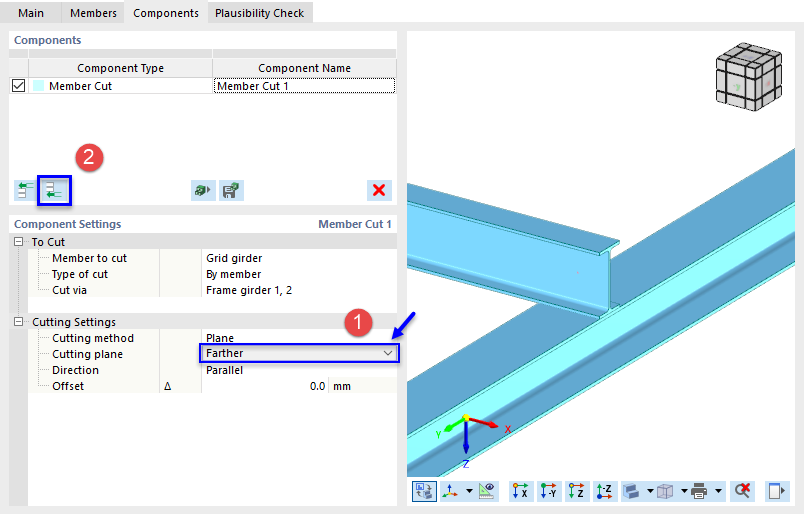
Task: Click the Plane cutting method value
Action: pyautogui.click(x=219, y=338)
